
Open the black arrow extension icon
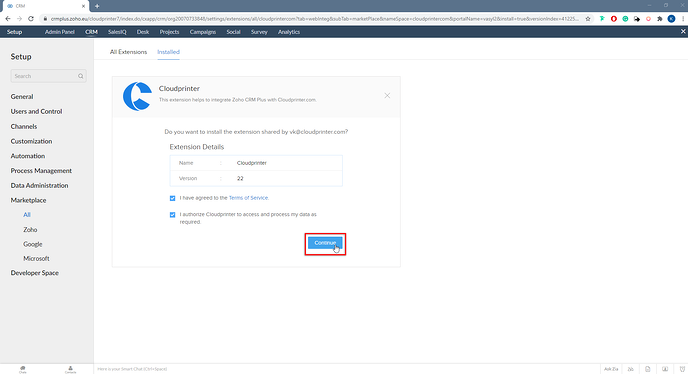click(637, 19)
